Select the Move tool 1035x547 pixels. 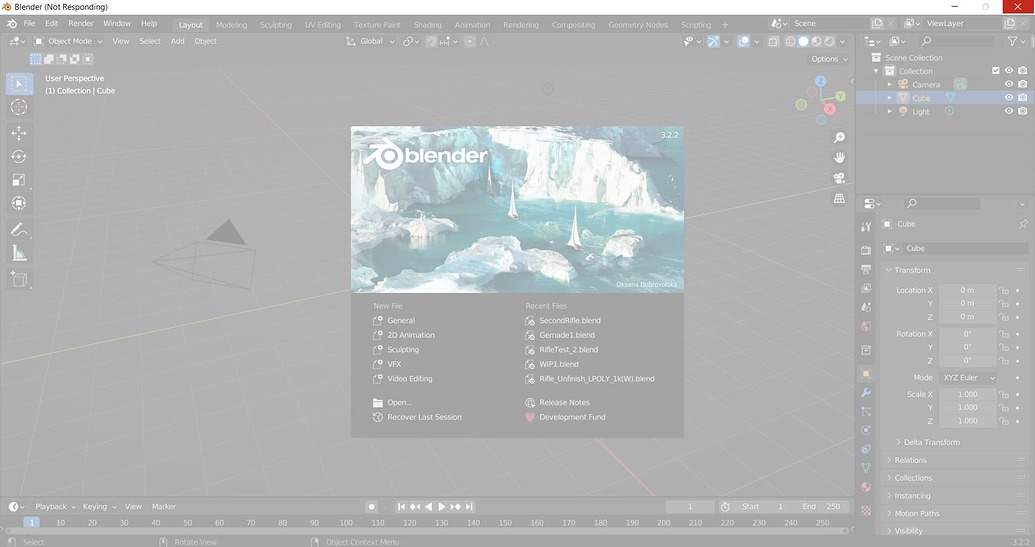[18, 133]
